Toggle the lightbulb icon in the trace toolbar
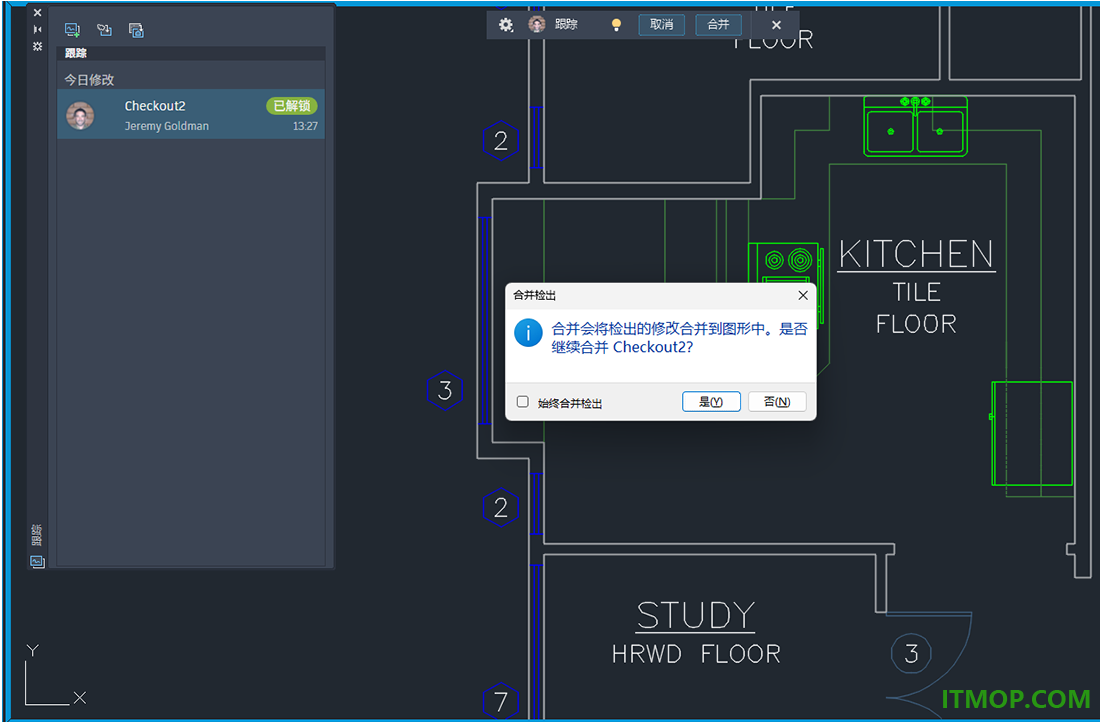The width and height of the screenshot is (1100, 722). tap(616, 25)
